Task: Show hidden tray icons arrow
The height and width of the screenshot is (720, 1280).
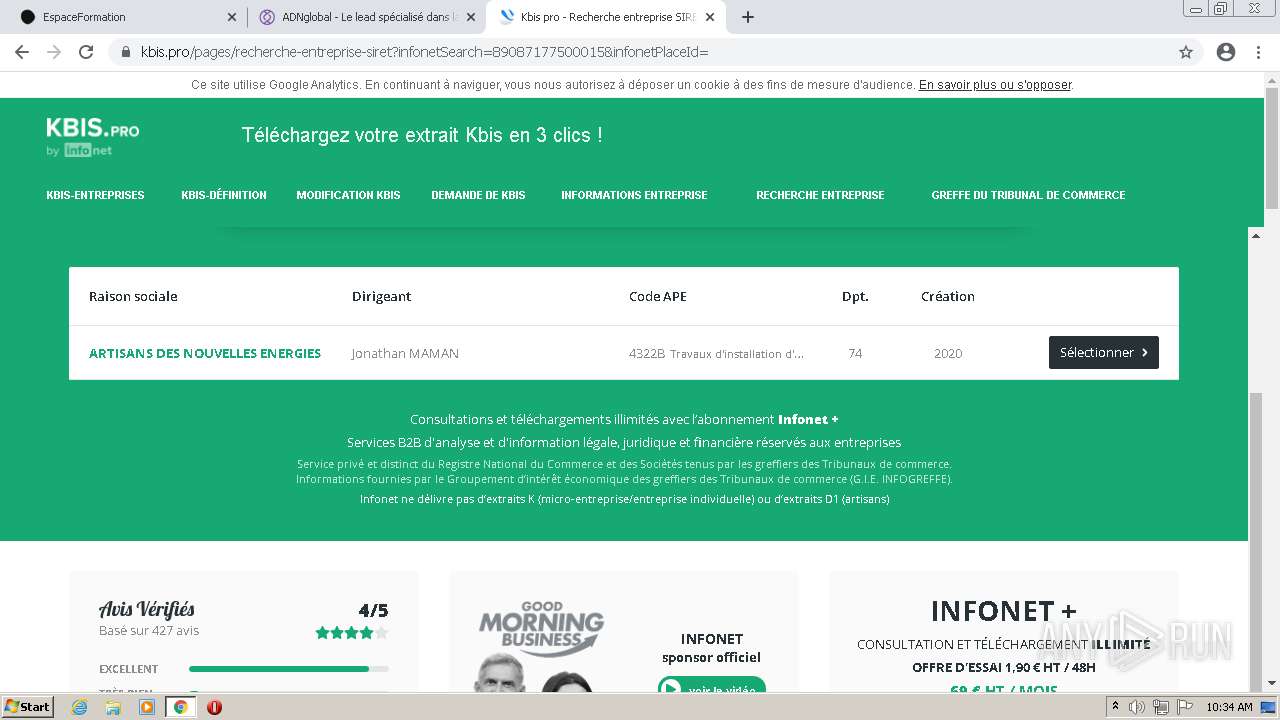Action: 1115,707
